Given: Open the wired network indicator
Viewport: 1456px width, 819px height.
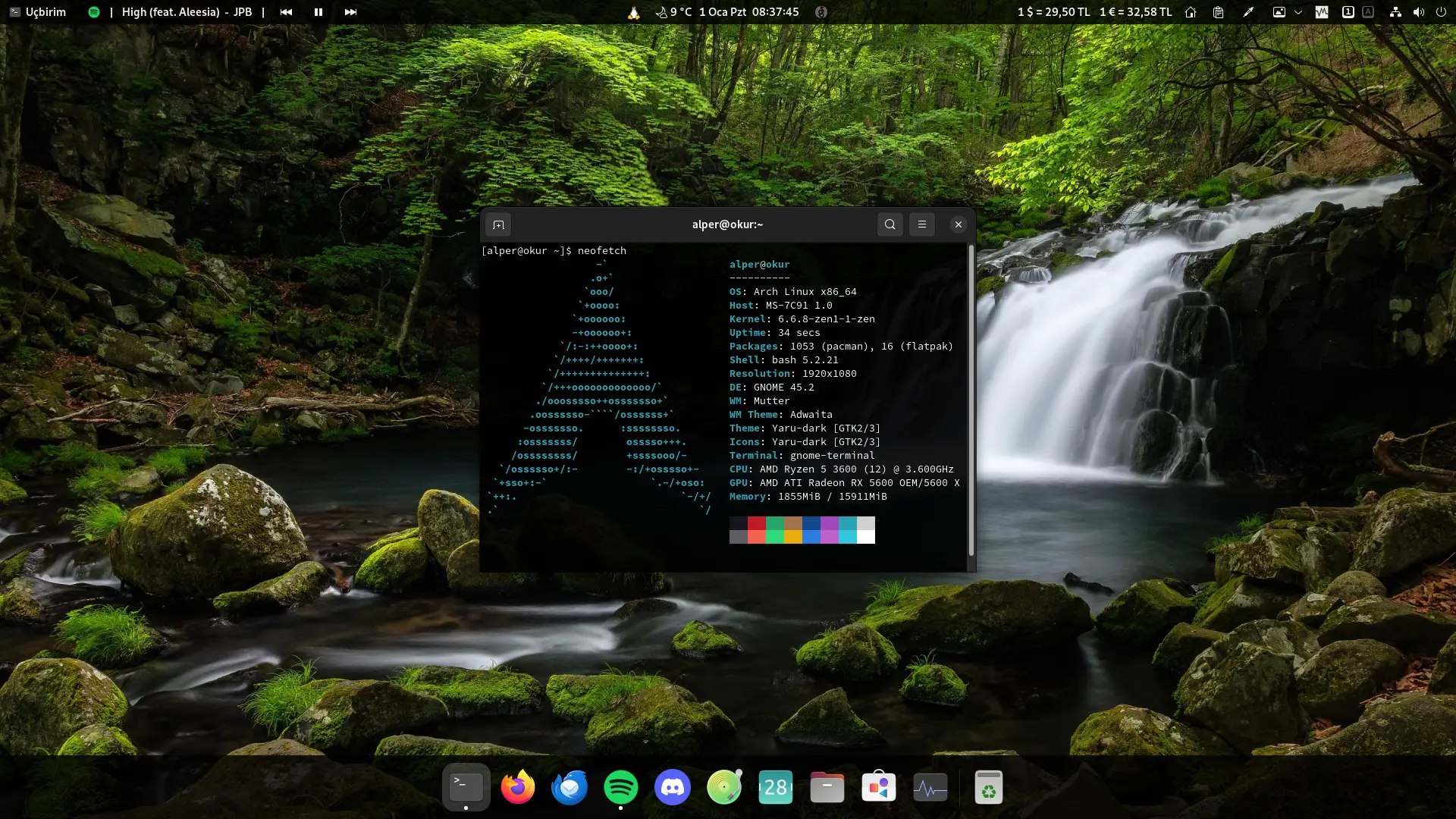Looking at the screenshot, I should click(1395, 12).
